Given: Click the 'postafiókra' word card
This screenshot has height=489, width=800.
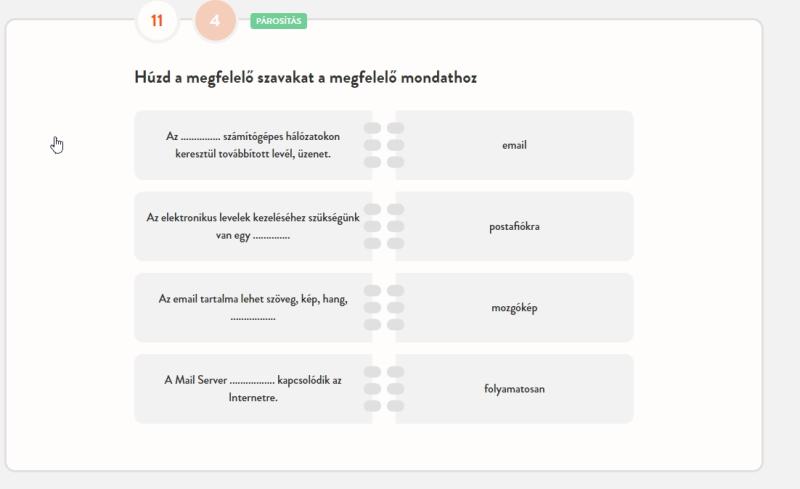Looking at the screenshot, I should [x=514, y=226].
